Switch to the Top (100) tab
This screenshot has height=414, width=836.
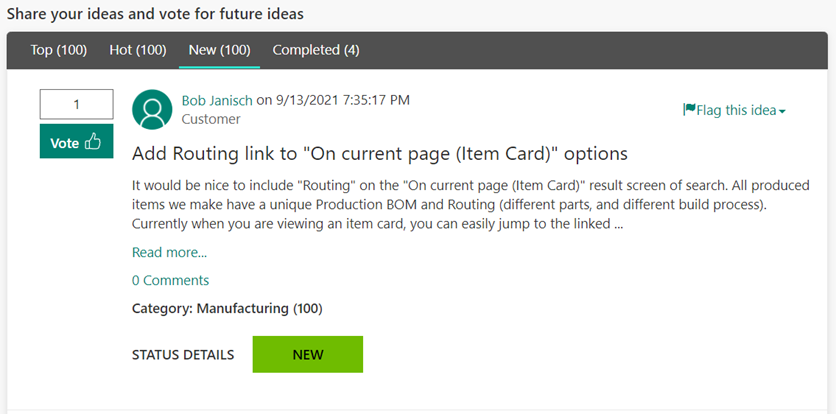[59, 50]
